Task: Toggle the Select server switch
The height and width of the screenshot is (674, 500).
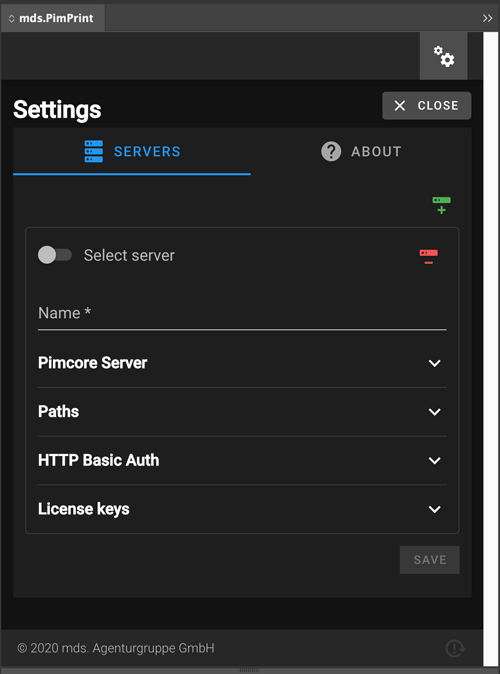Action: pos(55,255)
